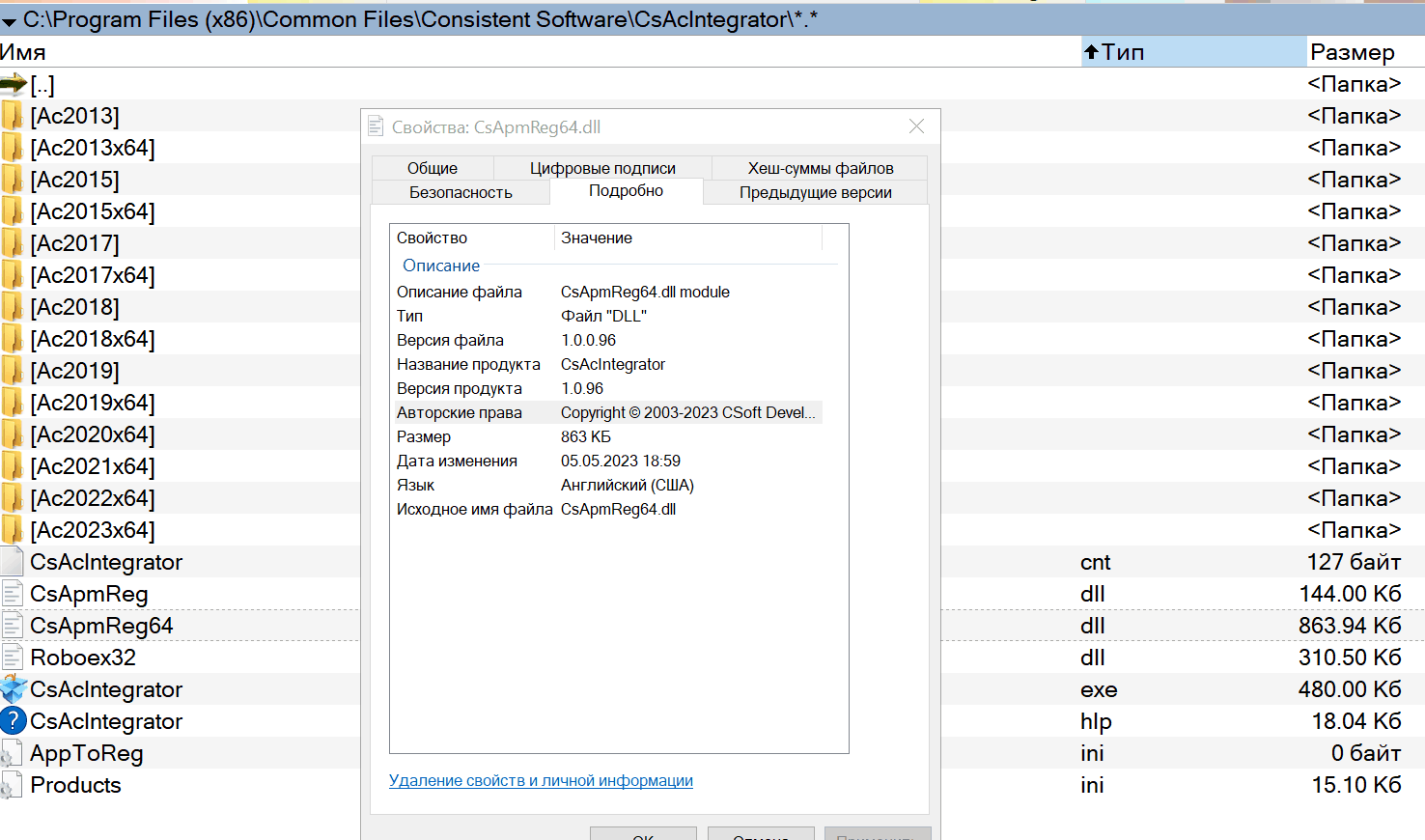This screenshot has width=1425, height=840.
Task: Click the parent directory up-arrow icon
Action: tap(14, 85)
